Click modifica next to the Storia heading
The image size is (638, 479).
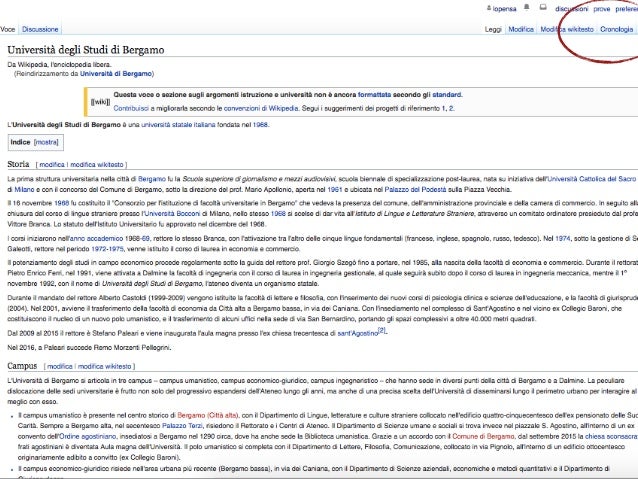point(52,164)
